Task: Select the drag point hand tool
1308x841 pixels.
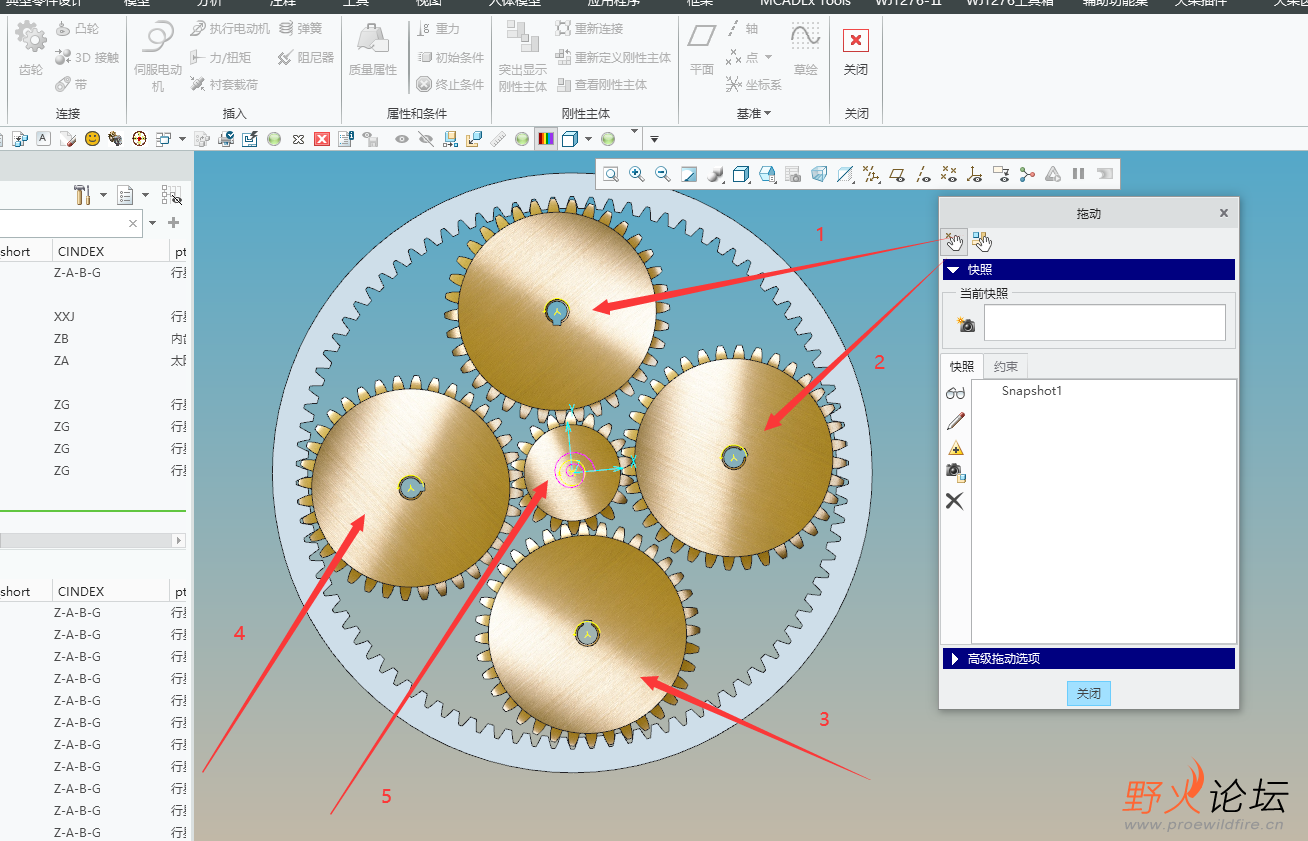Action: tap(954, 241)
